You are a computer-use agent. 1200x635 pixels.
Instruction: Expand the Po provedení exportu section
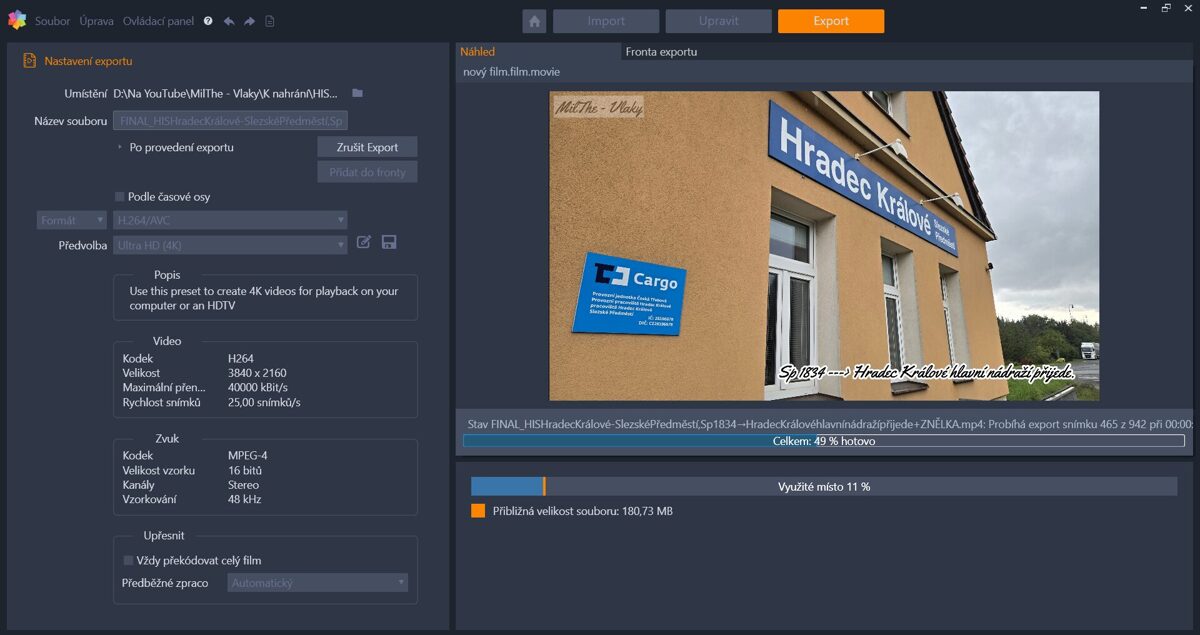click(118, 146)
